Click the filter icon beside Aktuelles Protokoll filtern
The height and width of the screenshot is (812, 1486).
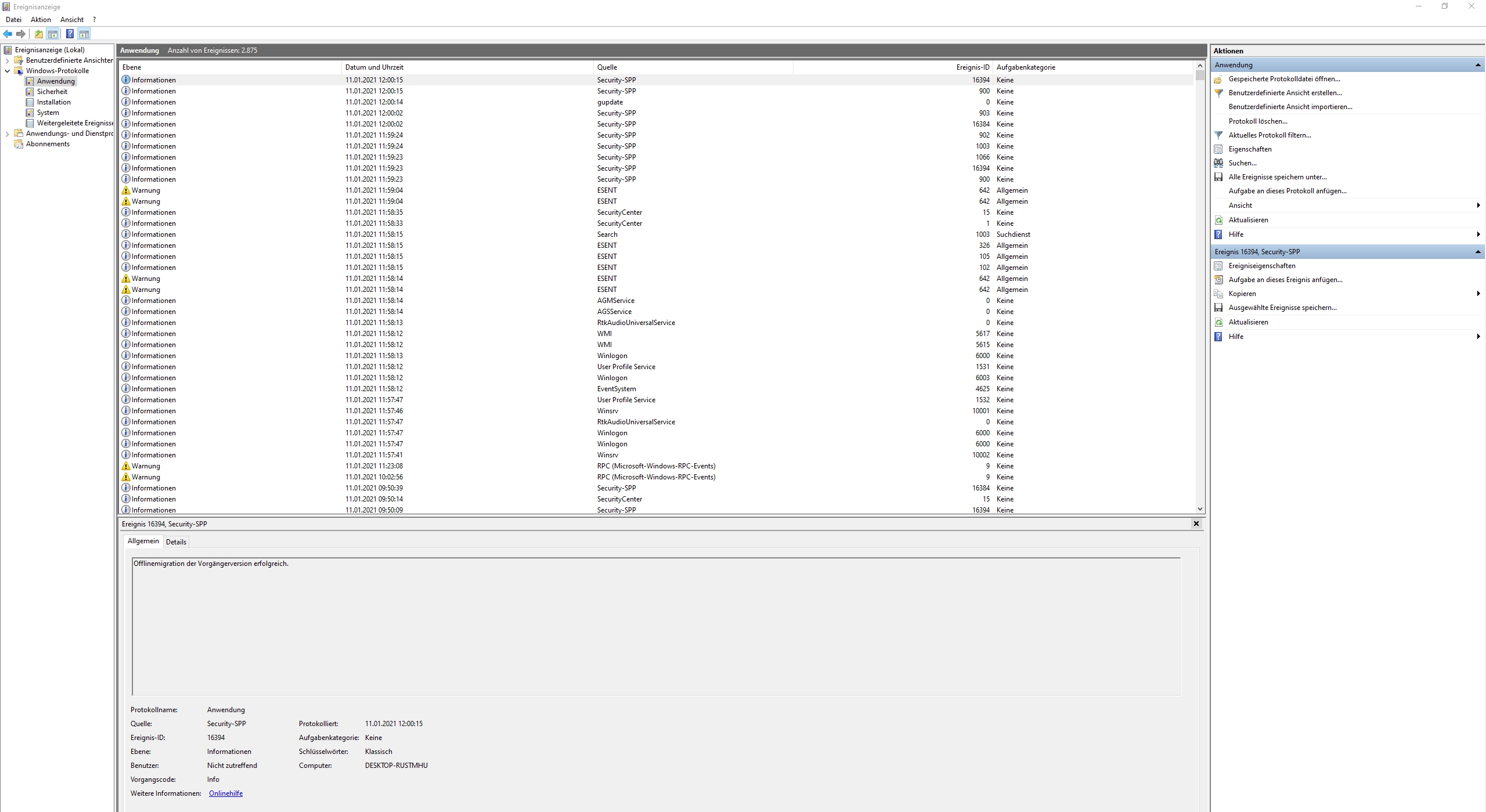(1218, 135)
